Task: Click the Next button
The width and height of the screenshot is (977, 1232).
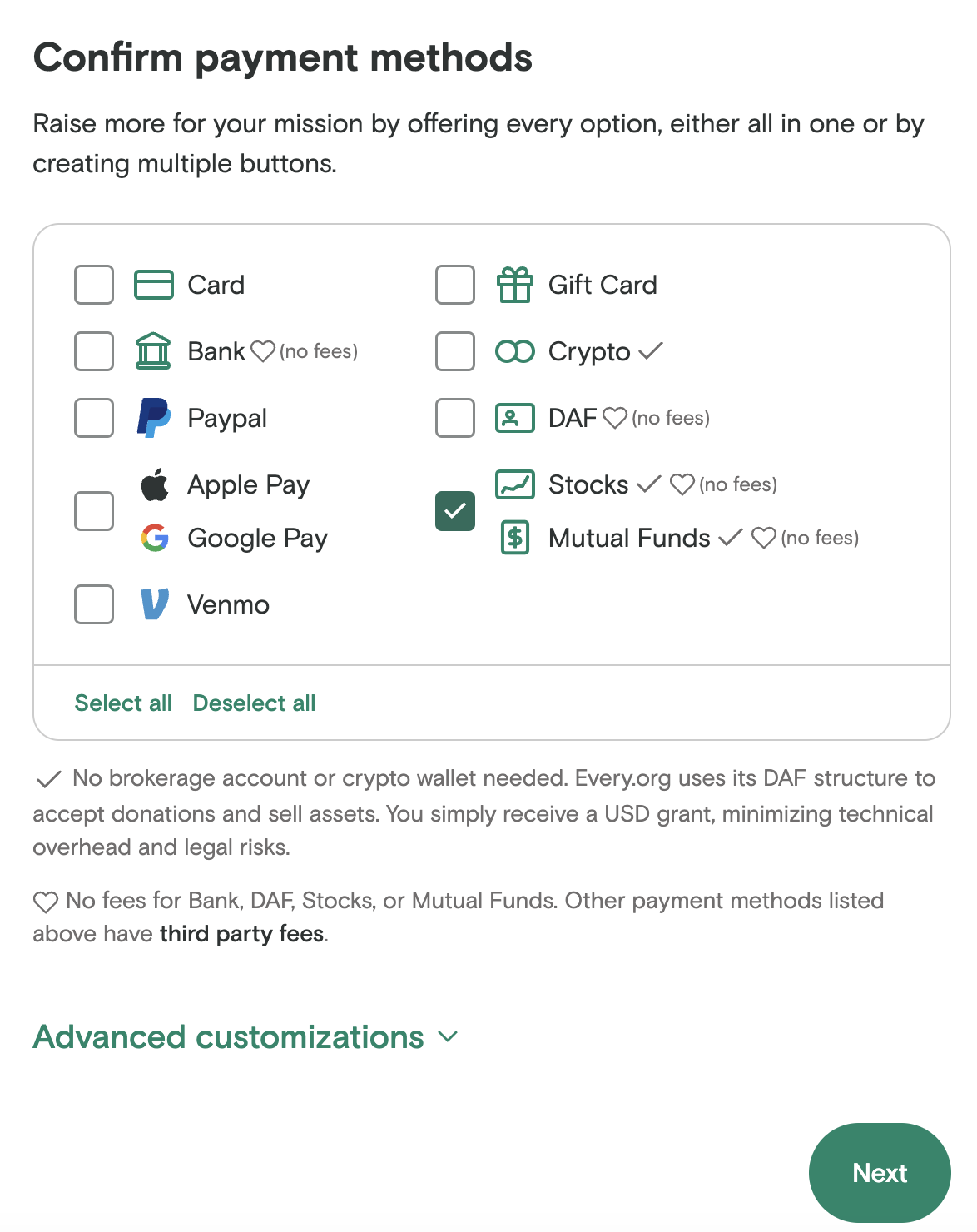Action: click(880, 1173)
